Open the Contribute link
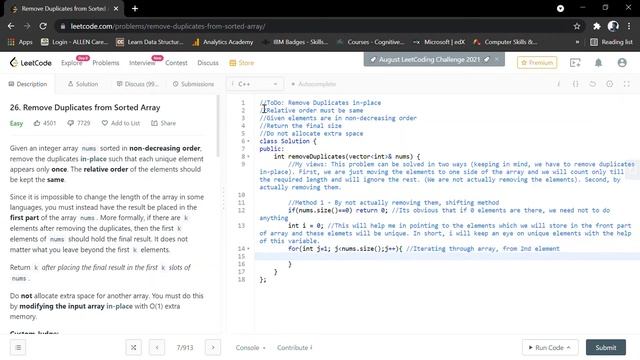The image size is (640, 360). [x=294, y=348]
